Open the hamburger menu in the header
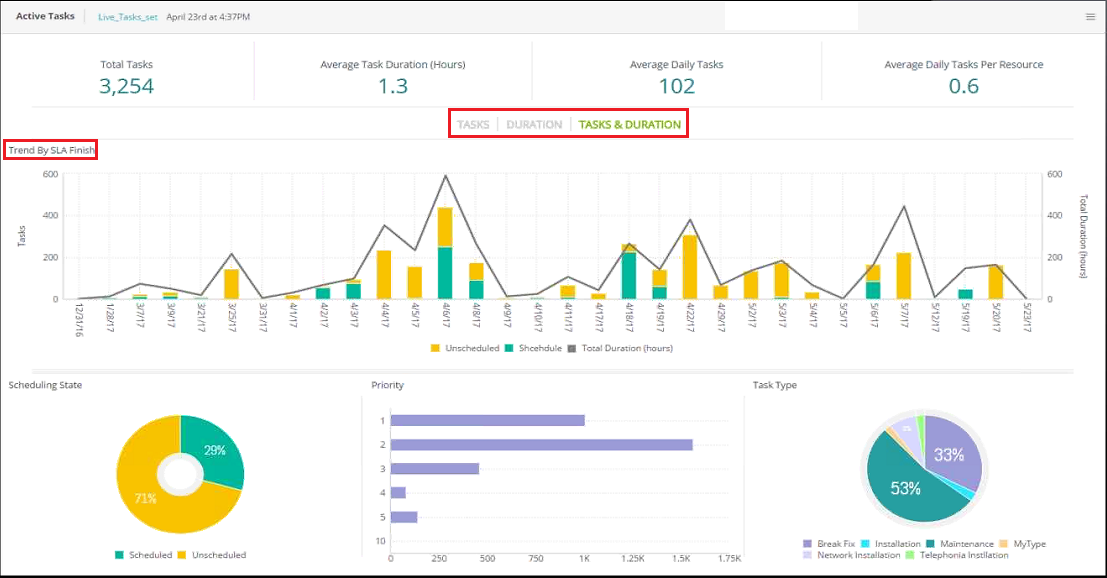 (1090, 17)
